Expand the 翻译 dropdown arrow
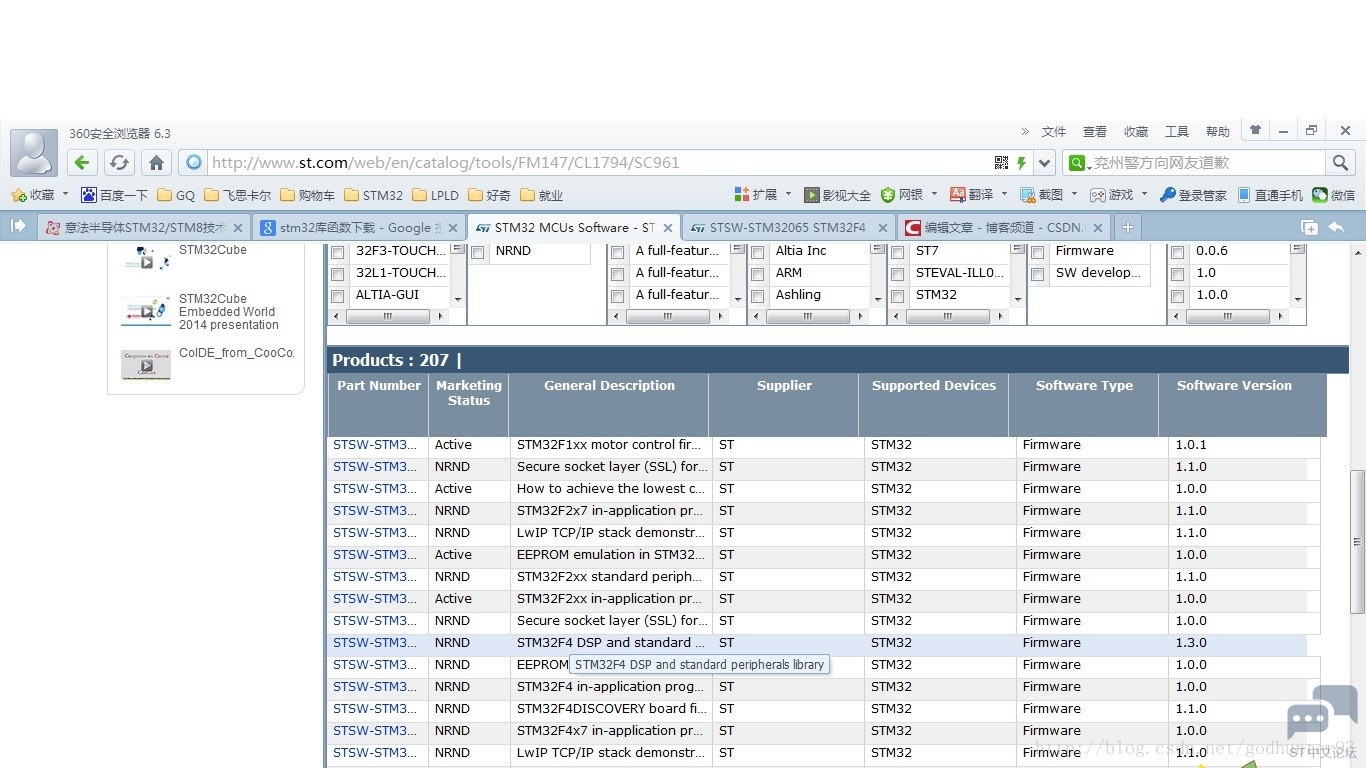The width and height of the screenshot is (1366, 768). coord(1004,194)
